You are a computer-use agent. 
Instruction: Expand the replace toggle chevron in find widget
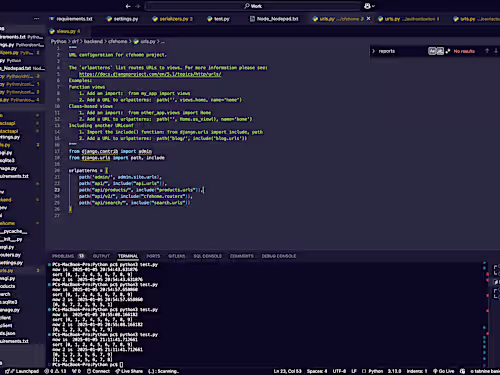point(373,51)
